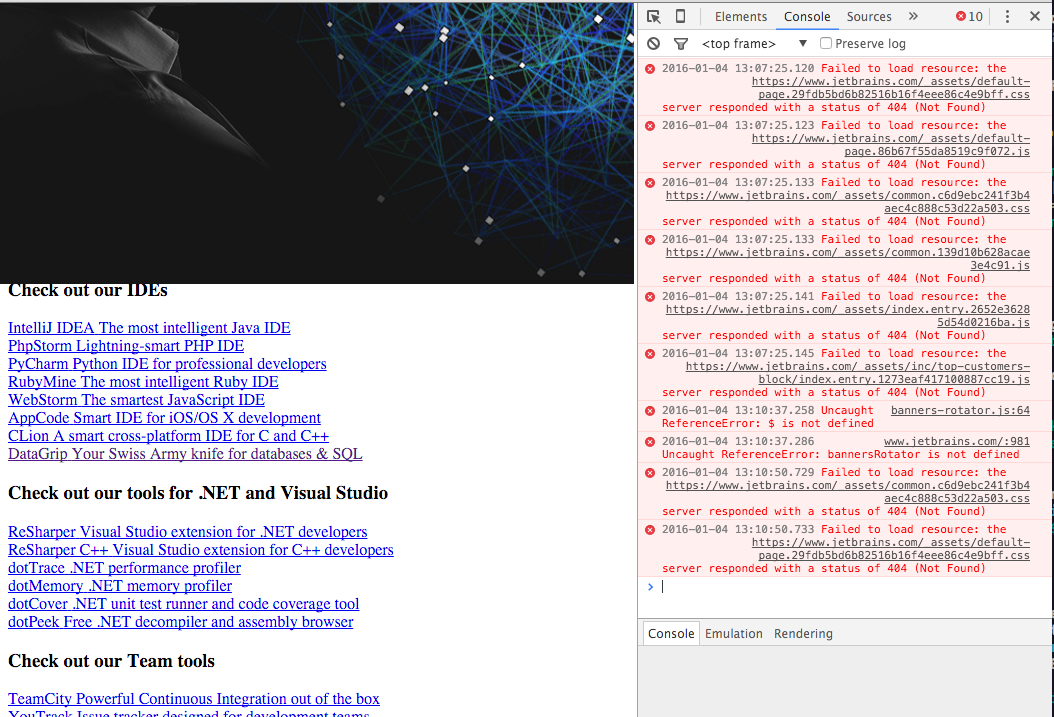Open the console filter funnel icon

click(680, 44)
